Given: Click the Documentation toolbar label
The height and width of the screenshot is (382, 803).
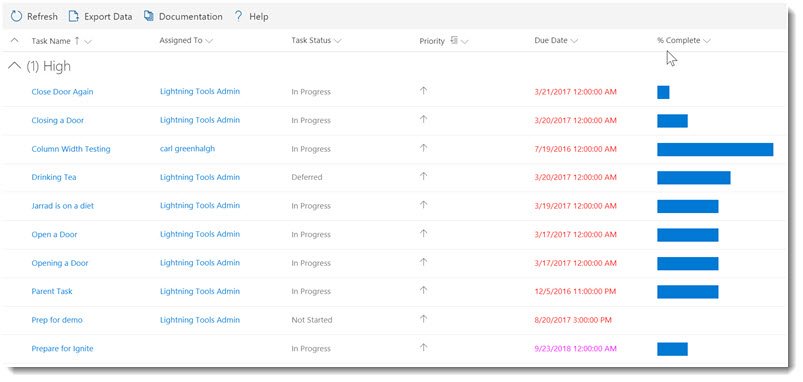Looking at the screenshot, I should click(191, 17).
